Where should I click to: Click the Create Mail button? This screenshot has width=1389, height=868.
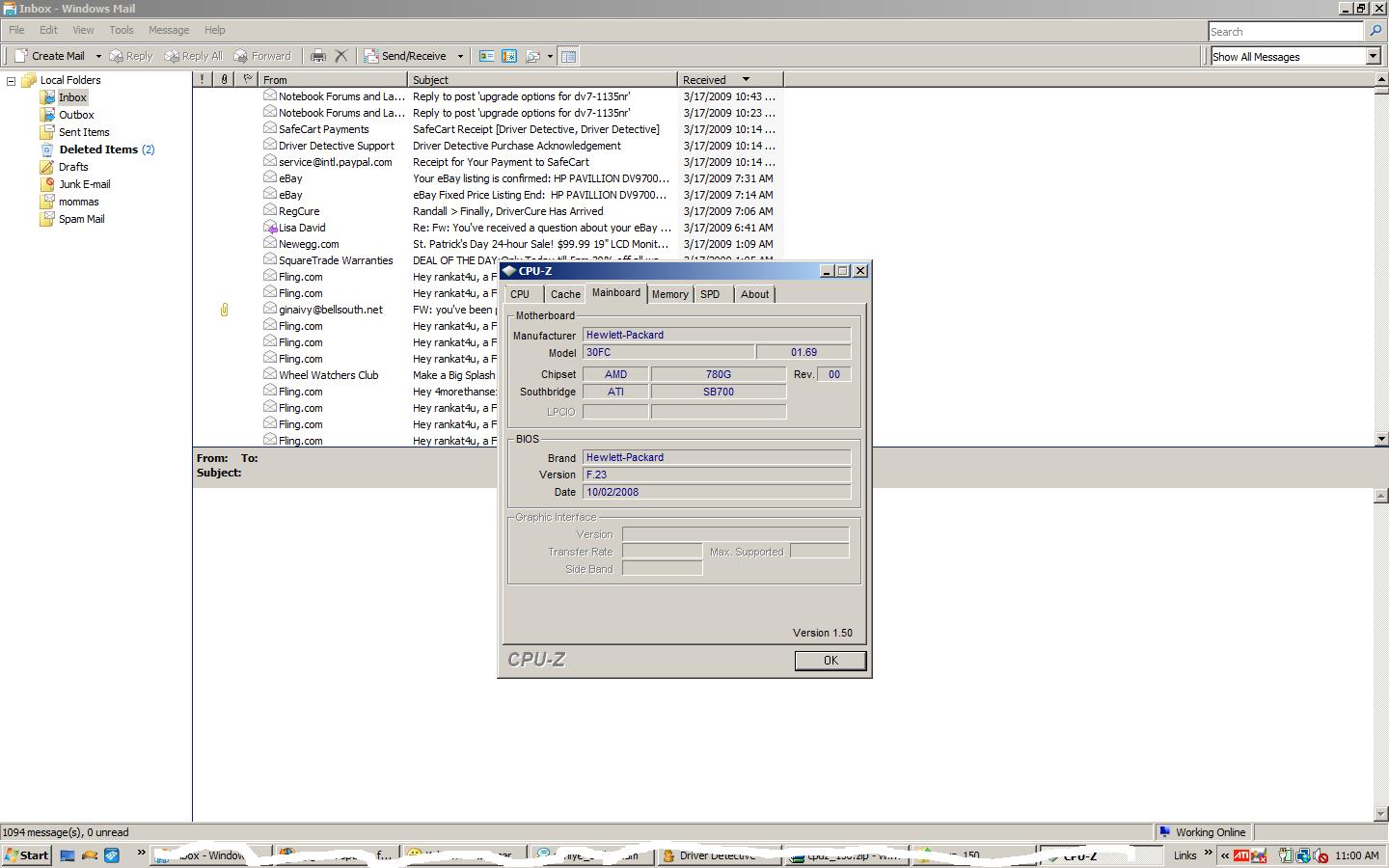click(50, 56)
